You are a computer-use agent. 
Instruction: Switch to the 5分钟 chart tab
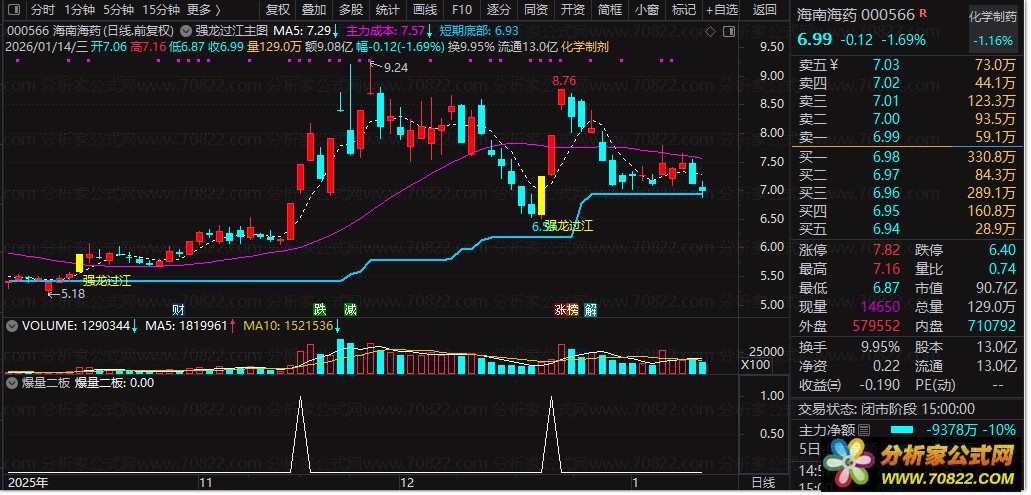coord(118,10)
